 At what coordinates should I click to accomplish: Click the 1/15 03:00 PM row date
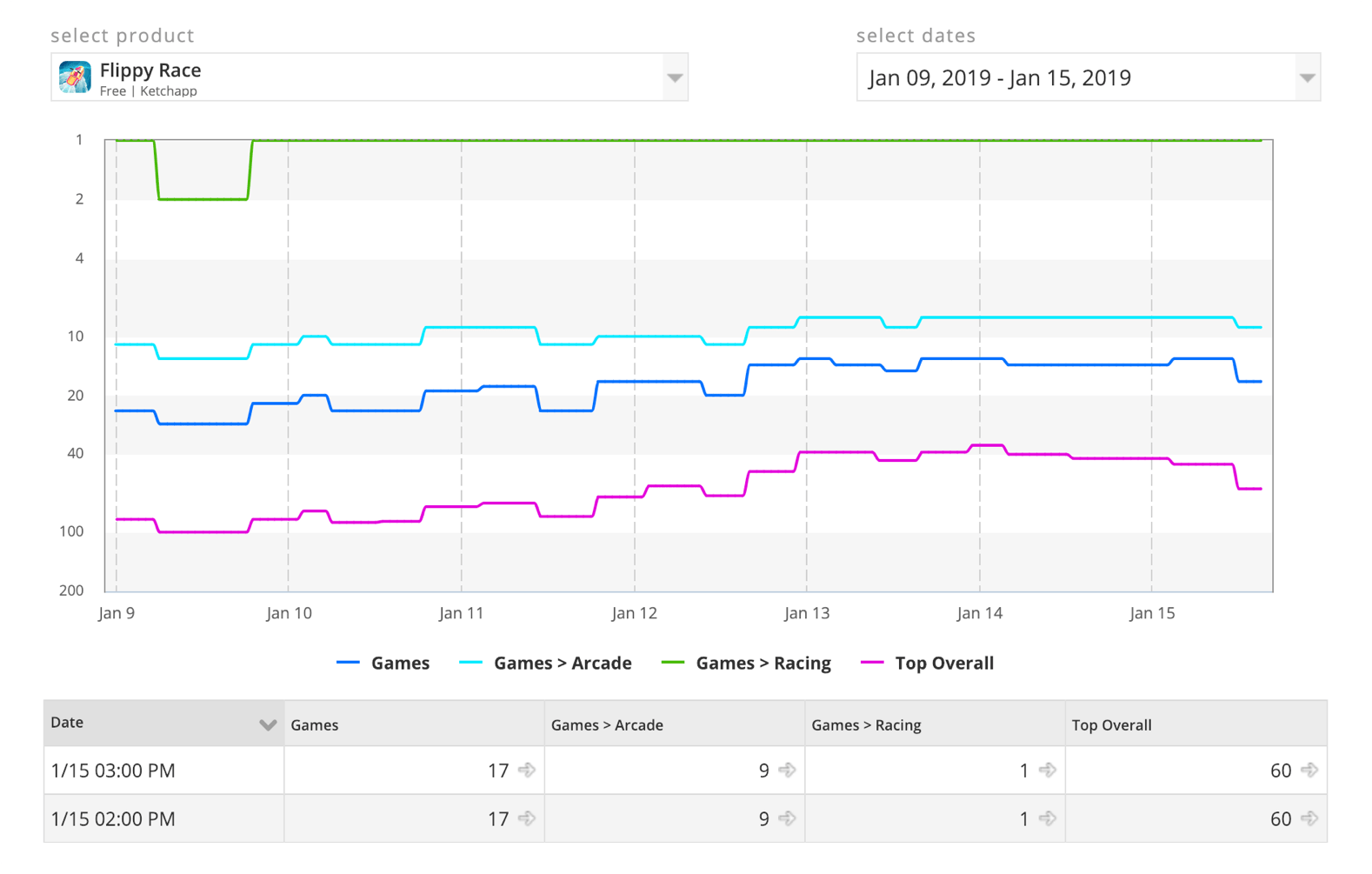pos(113,771)
